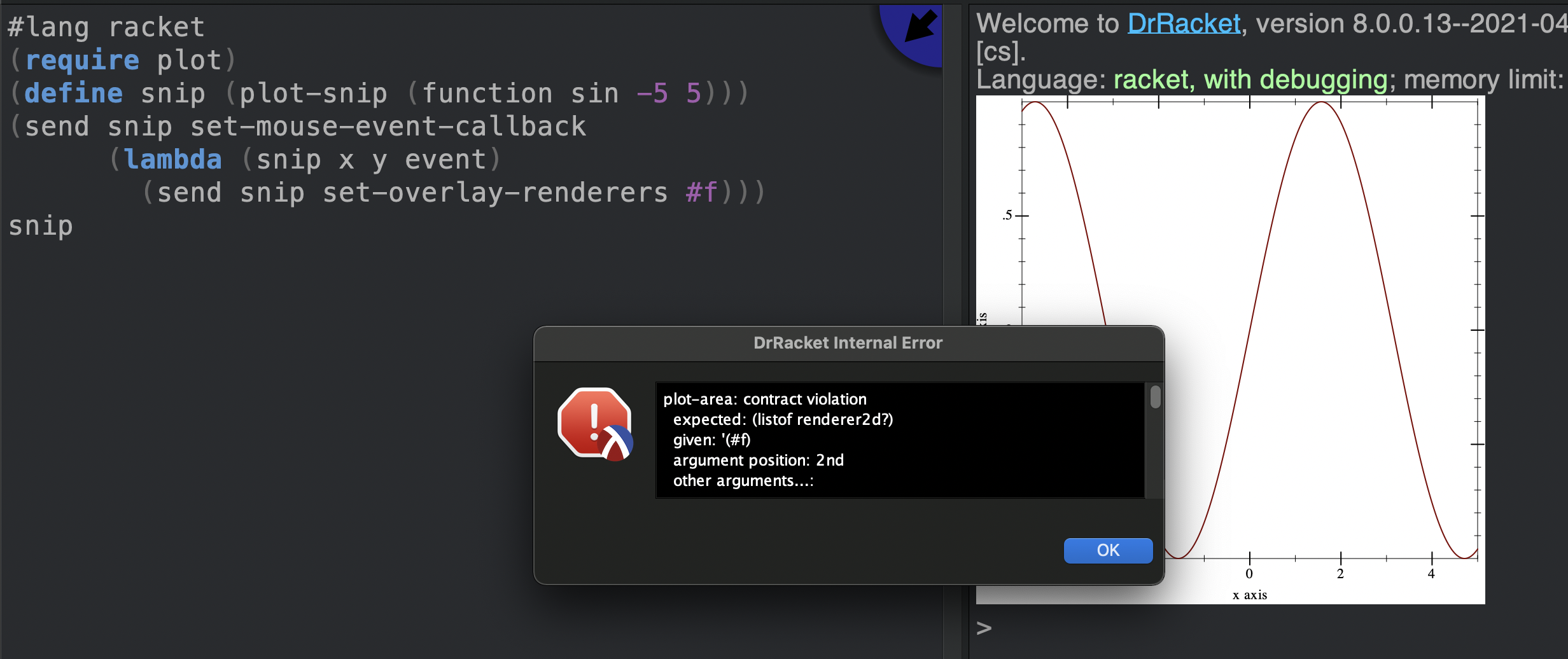The height and width of the screenshot is (659, 1568).
Task: Click the error message scrollbar thumb
Action: click(1156, 398)
